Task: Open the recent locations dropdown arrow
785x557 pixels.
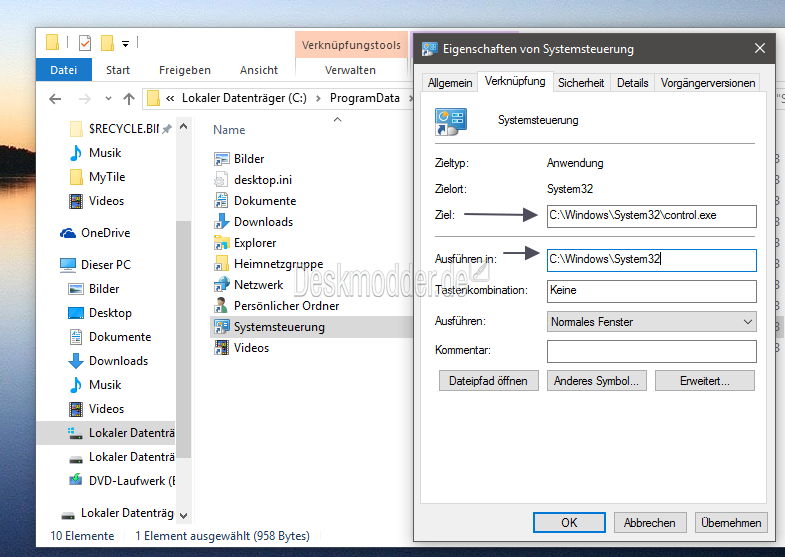Action: tap(109, 99)
